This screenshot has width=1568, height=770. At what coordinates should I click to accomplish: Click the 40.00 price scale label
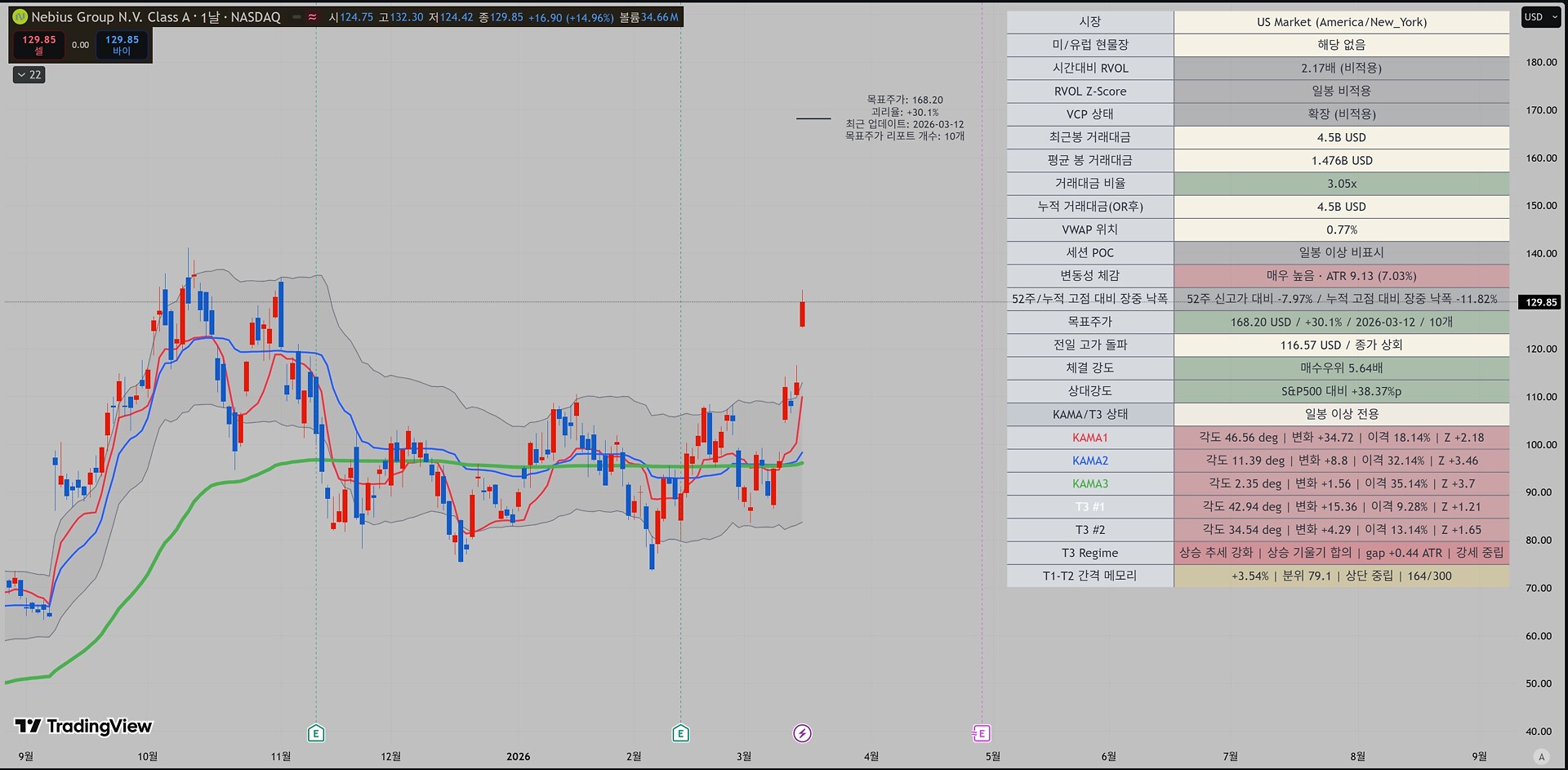coord(1539,732)
